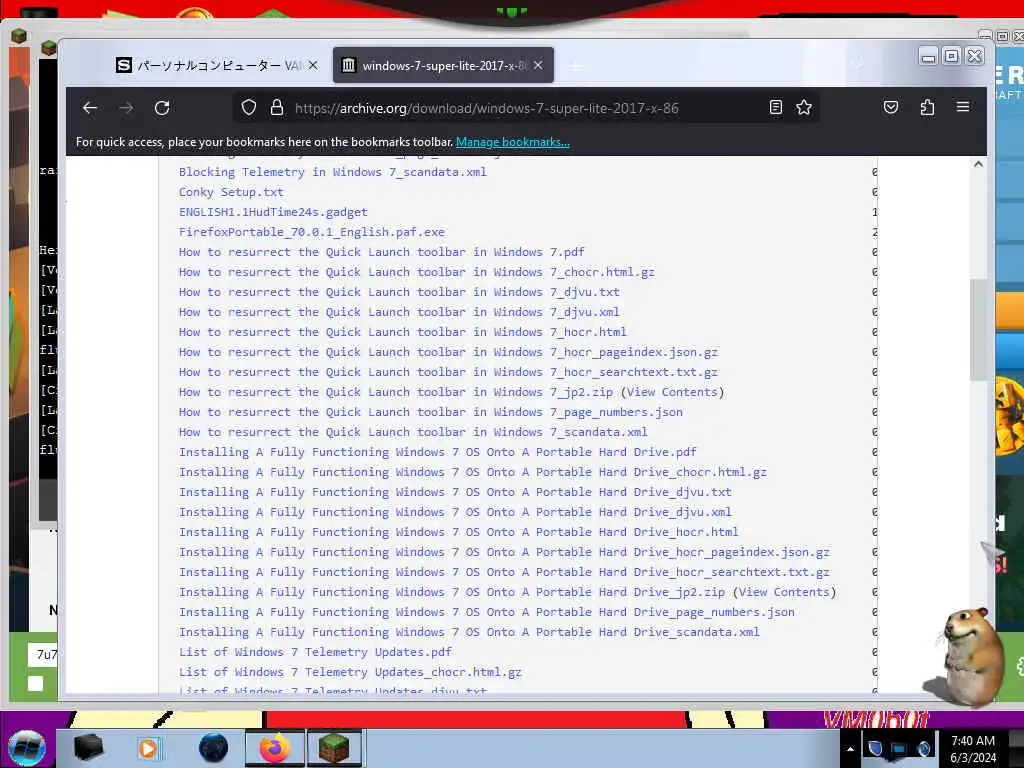Viewport: 1024px width, 768px height.
Task: Open Portable Hard Drive_page_numbers.json link
Action: [487, 612]
